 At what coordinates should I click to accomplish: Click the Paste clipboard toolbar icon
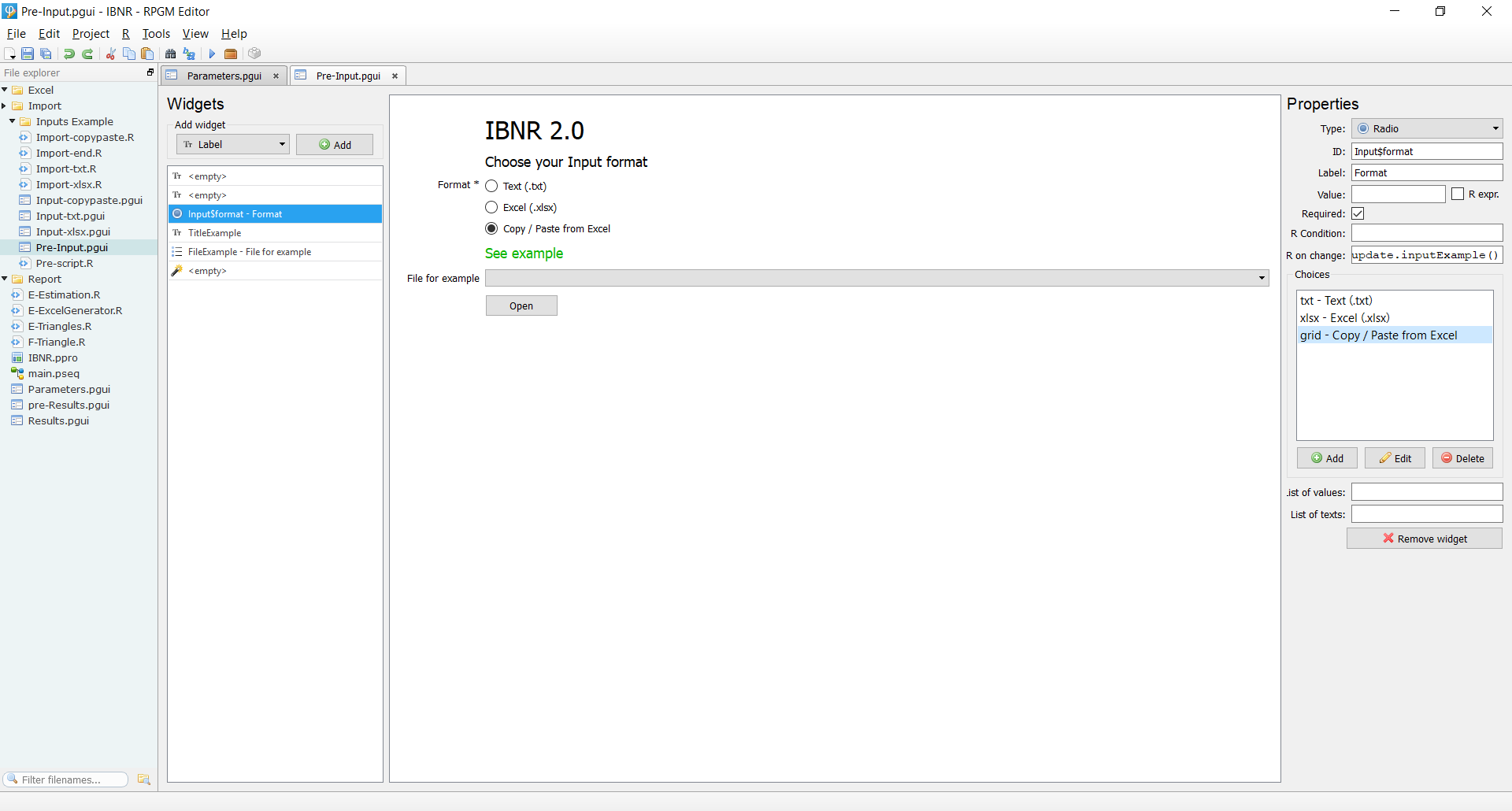tap(147, 54)
